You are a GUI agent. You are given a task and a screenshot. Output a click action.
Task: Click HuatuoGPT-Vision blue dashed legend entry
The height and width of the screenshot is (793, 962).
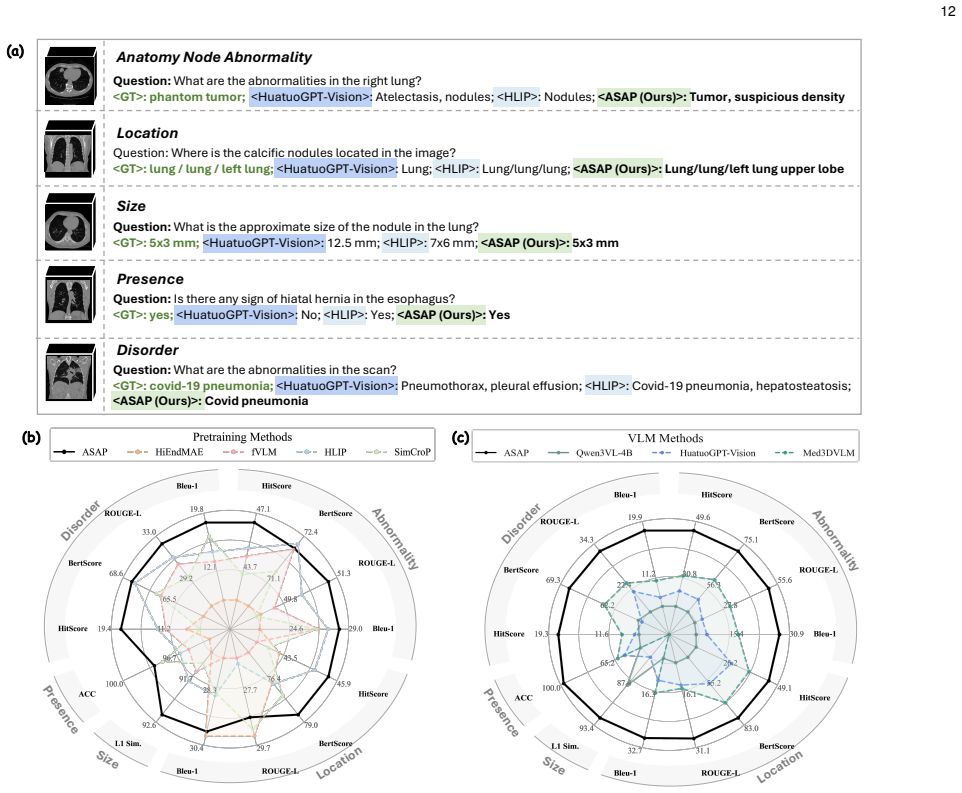click(x=703, y=453)
